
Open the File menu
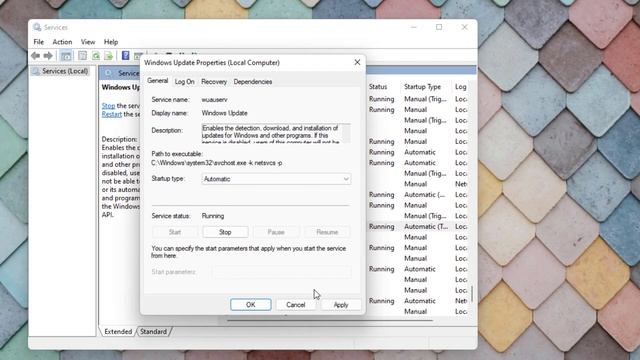[39, 42]
